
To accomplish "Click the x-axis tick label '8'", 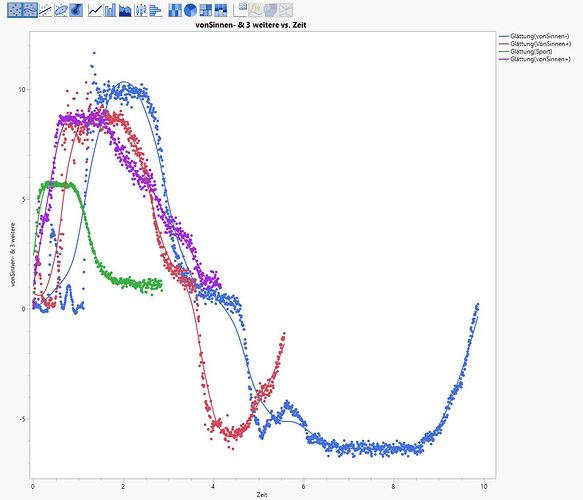I will (x=393, y=486).
